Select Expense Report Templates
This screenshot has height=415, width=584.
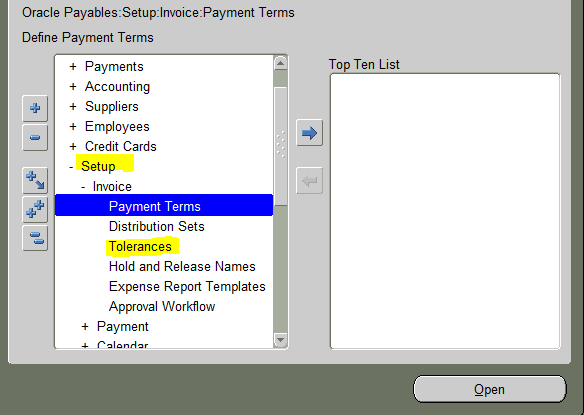click(187, 287)
